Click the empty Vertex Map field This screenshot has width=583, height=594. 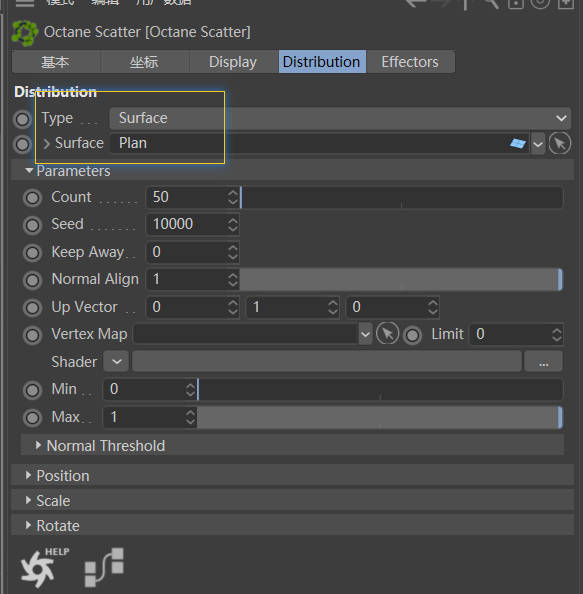(247, 334)
